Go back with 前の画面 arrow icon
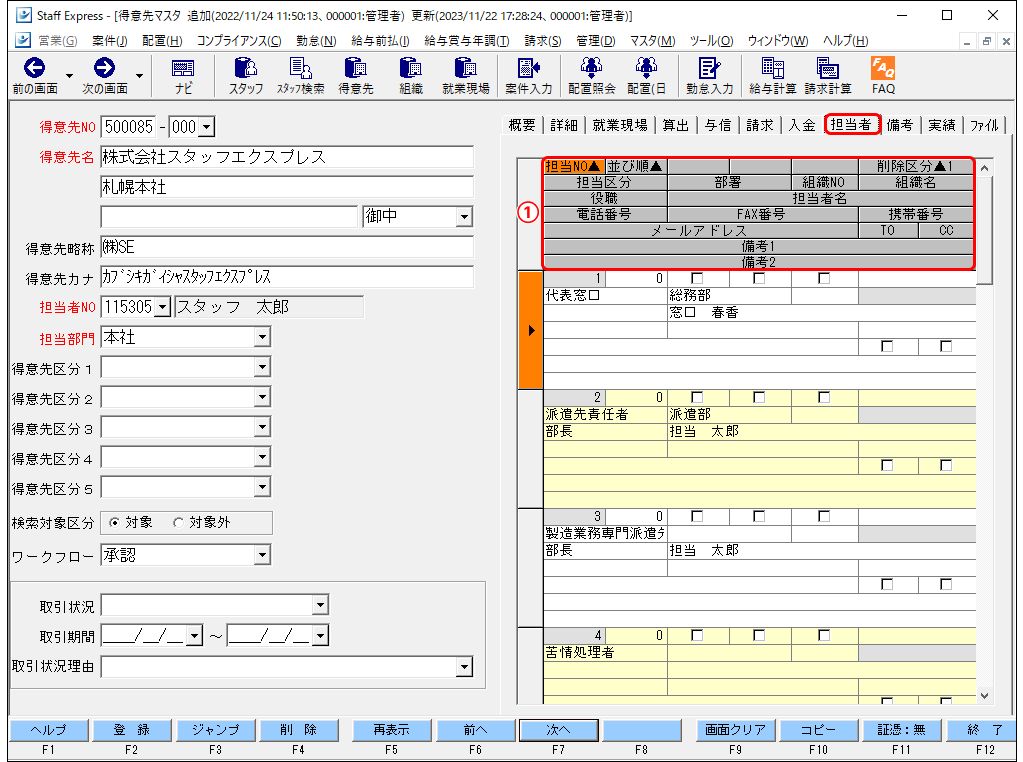Image resolution: width=1023 pixels, height=762 pixels. (x=35, y=76)
